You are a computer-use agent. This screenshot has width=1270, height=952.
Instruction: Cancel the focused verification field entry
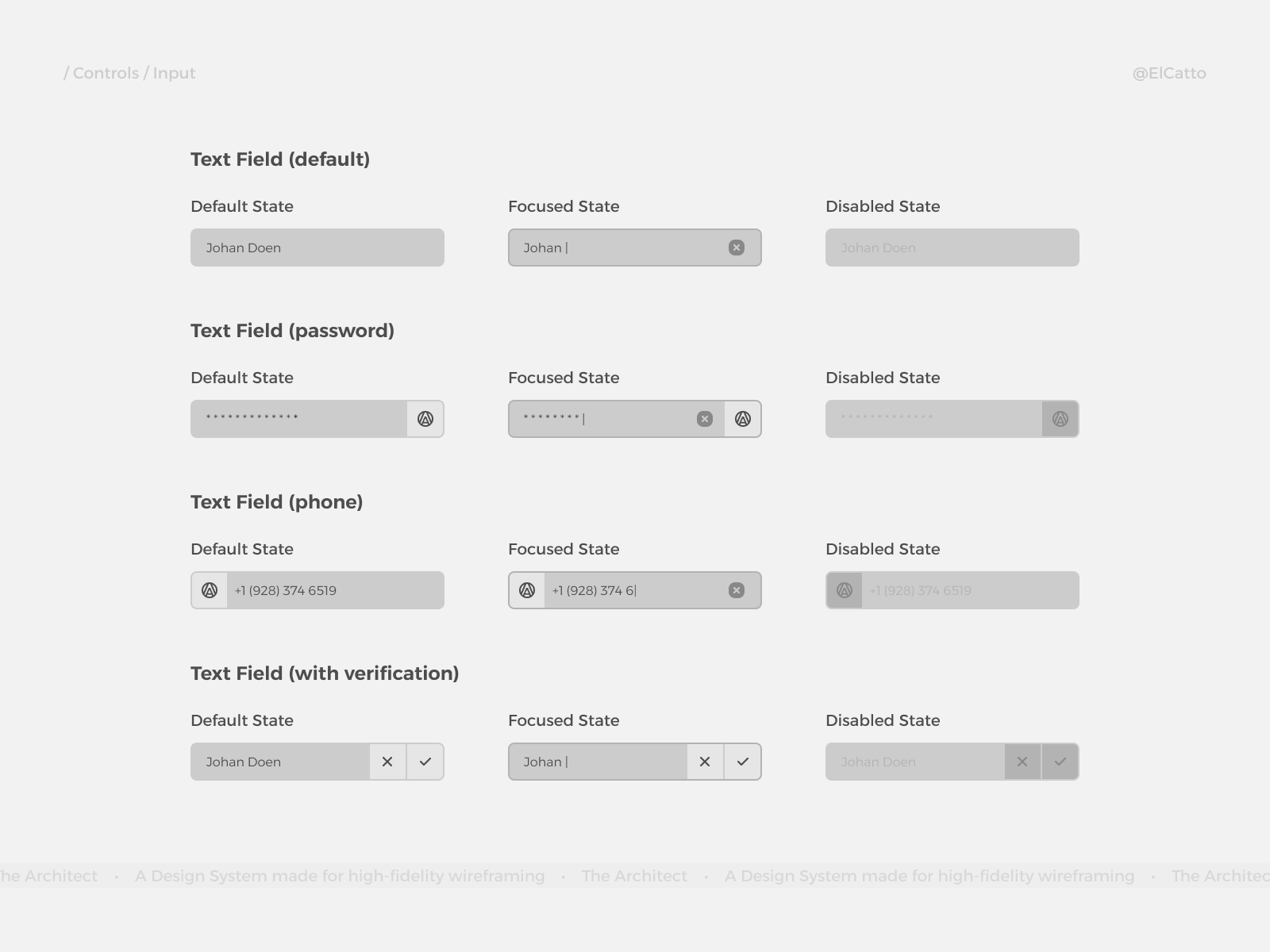tap(705, 762)
